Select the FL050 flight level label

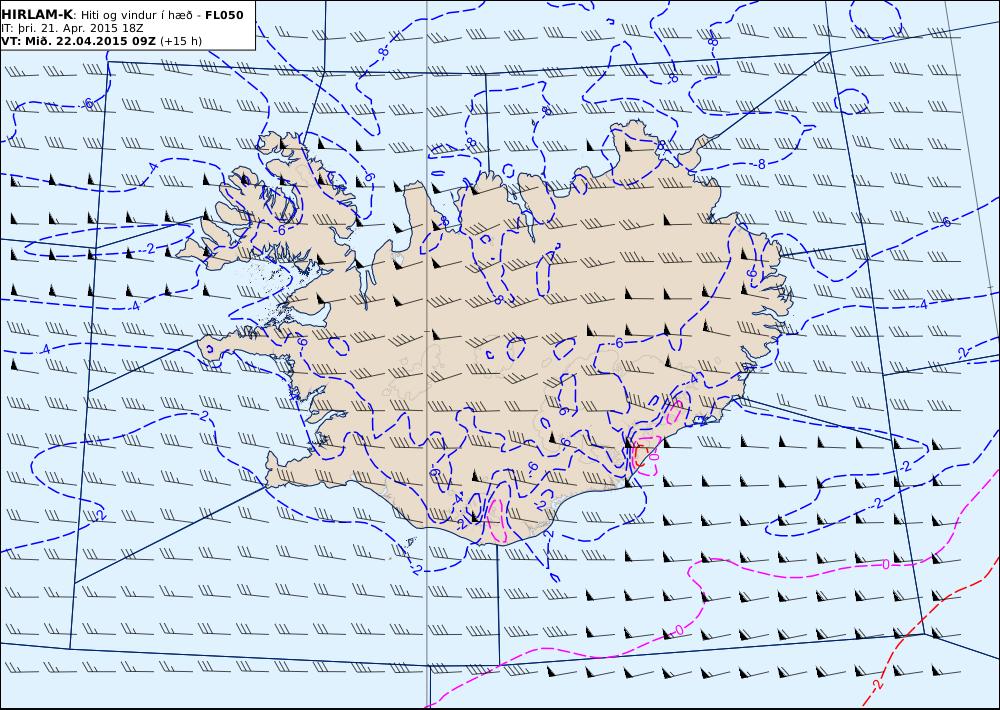tap(224, 15)
